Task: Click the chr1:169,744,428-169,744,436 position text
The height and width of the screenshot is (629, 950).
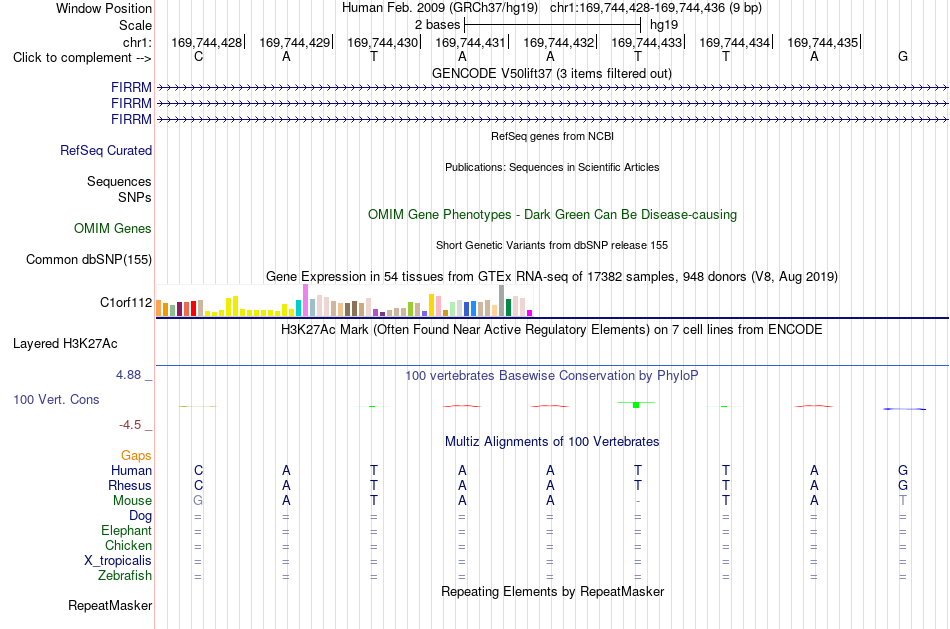Action: [656, 8]
